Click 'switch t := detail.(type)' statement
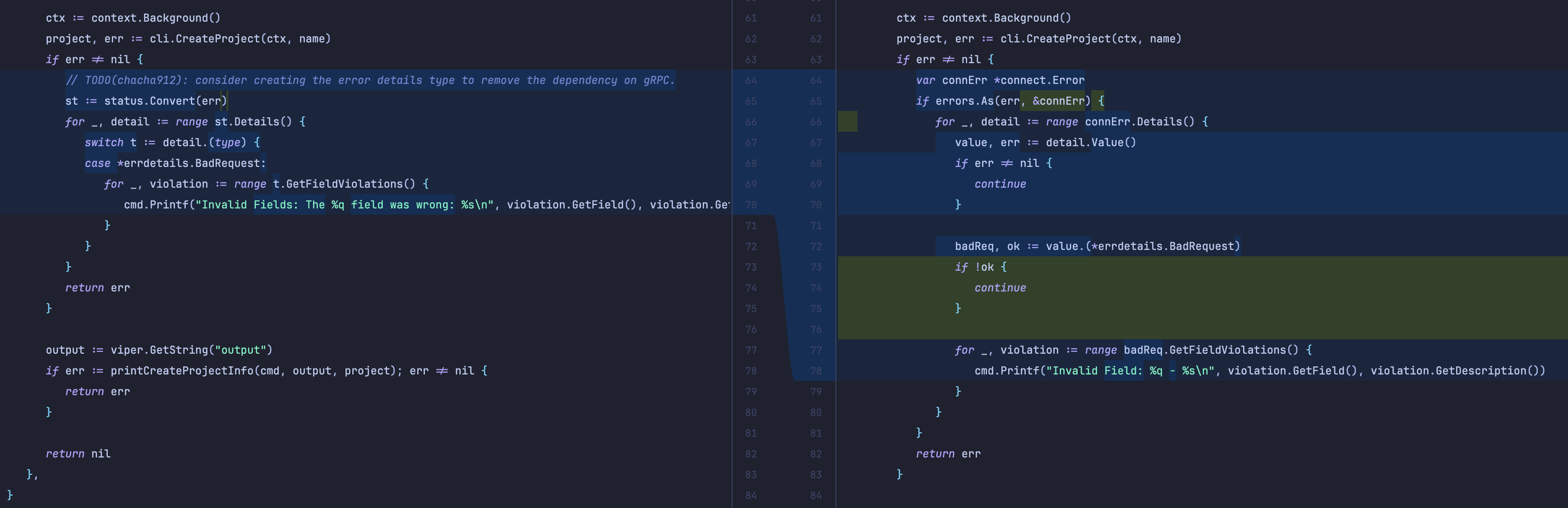Image resolution: width=1568 pixels, height=508 pixels. tap(172, 143)
